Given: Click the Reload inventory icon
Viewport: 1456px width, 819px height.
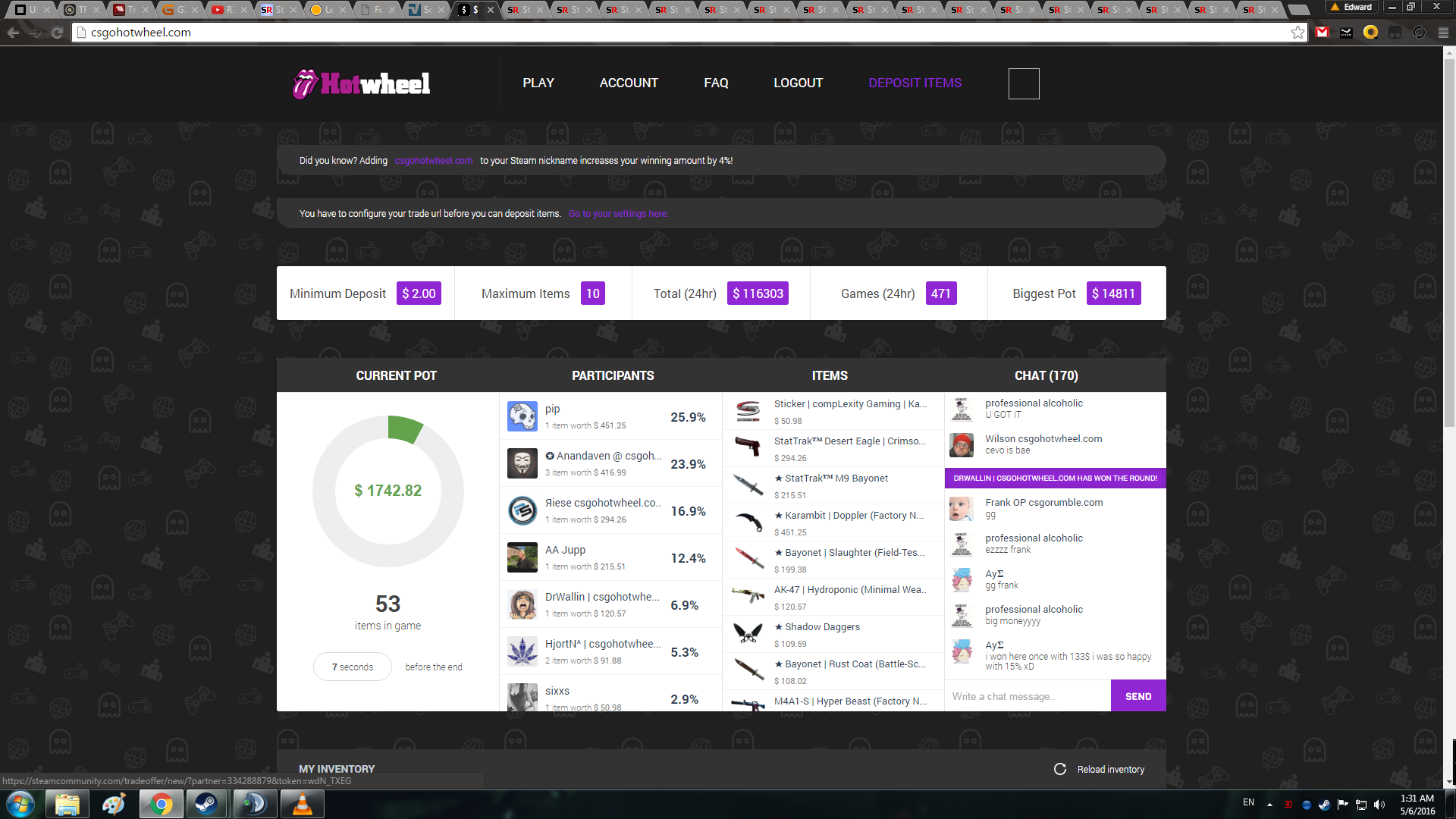Looking at the screenshot, I should 1059,769.
